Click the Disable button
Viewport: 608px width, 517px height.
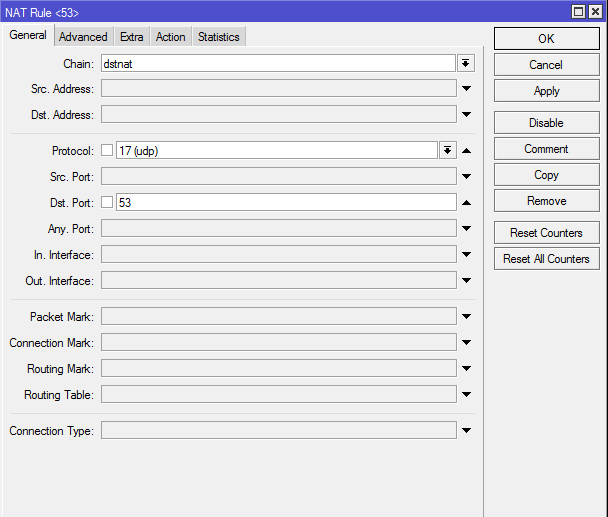tap(547, 123)
